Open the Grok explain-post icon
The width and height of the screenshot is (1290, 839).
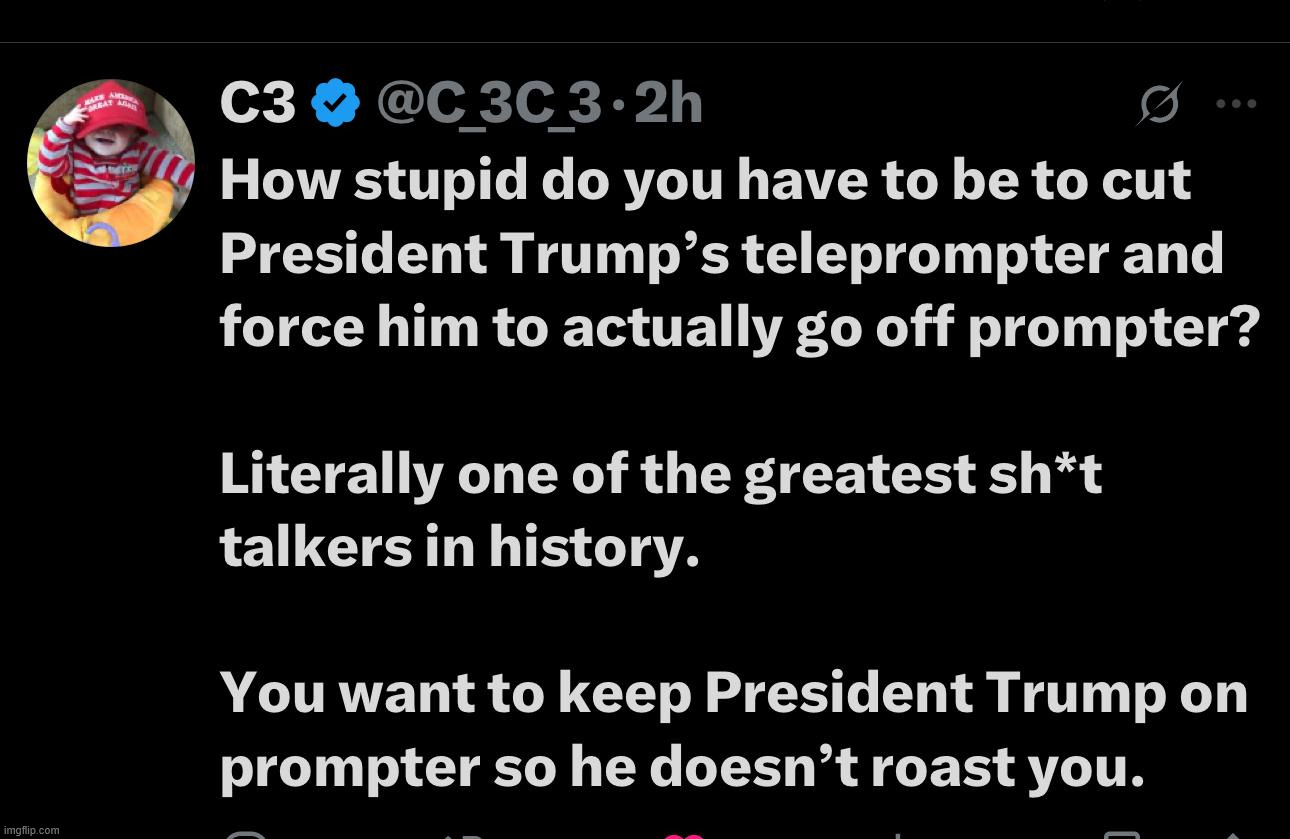pyautogui.click(x=1158, y=103)
